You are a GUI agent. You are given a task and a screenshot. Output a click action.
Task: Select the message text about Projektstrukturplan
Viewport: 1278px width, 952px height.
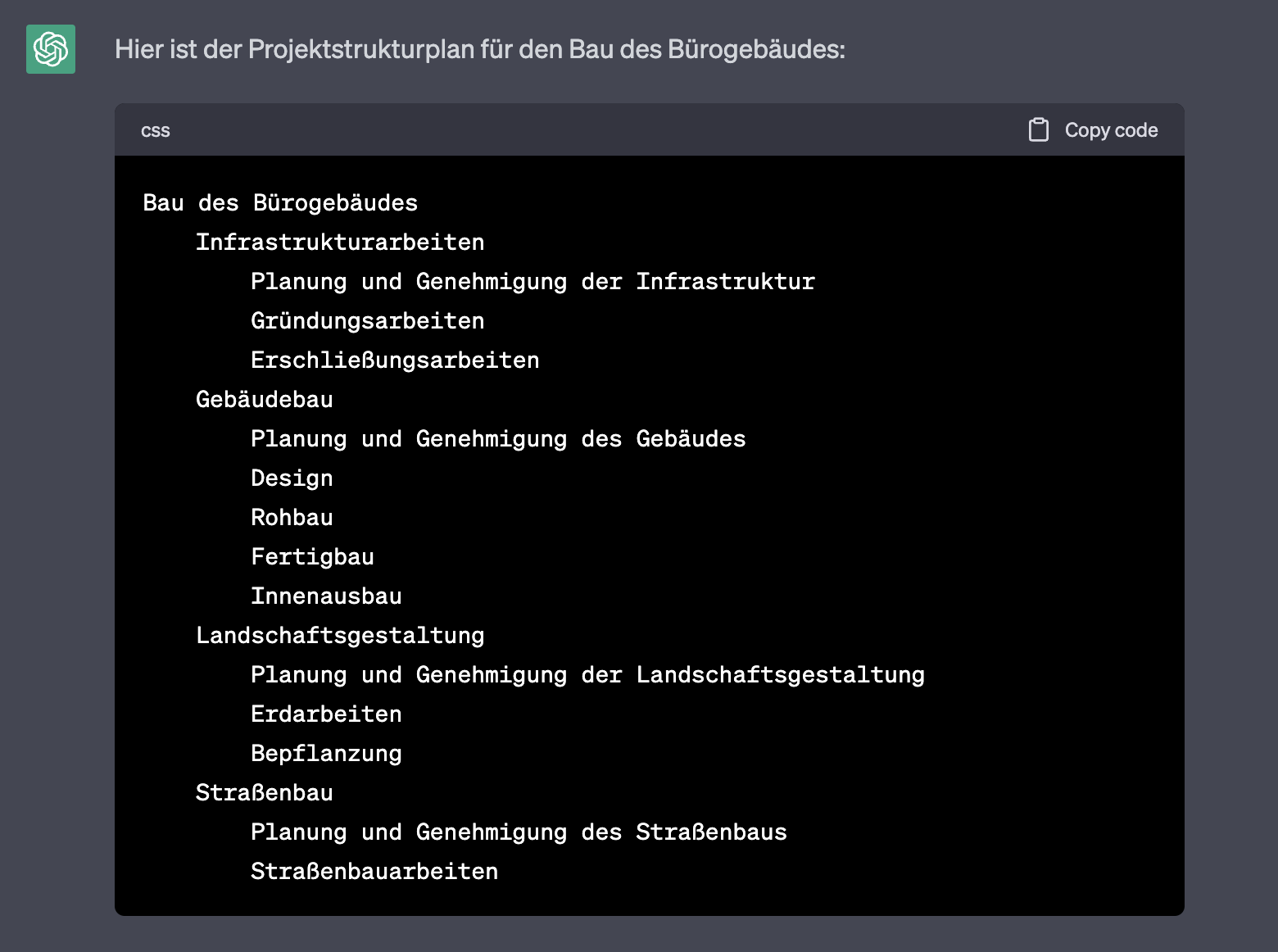click(479, 49)
